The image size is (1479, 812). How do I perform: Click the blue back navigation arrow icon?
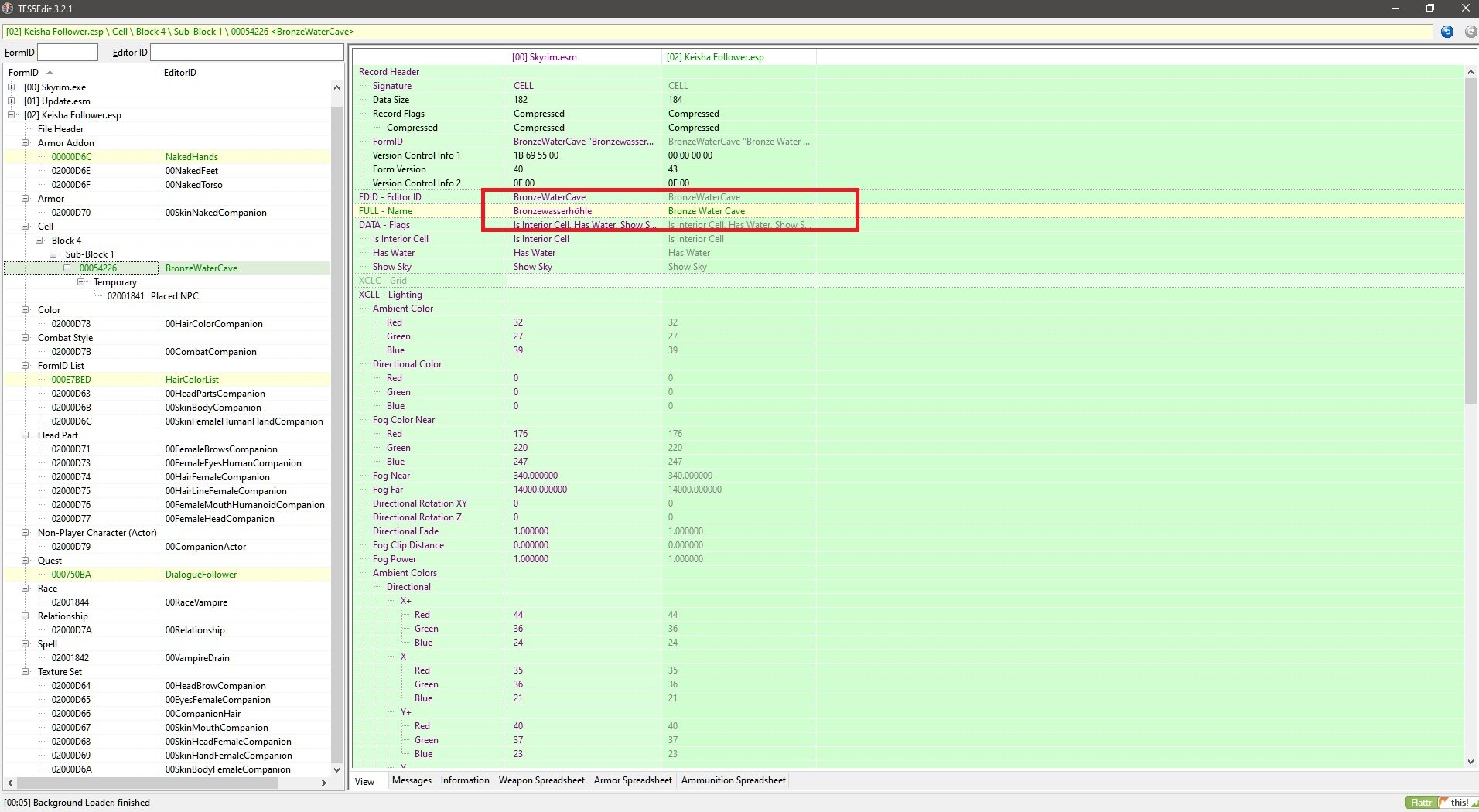click(1447, 32)
